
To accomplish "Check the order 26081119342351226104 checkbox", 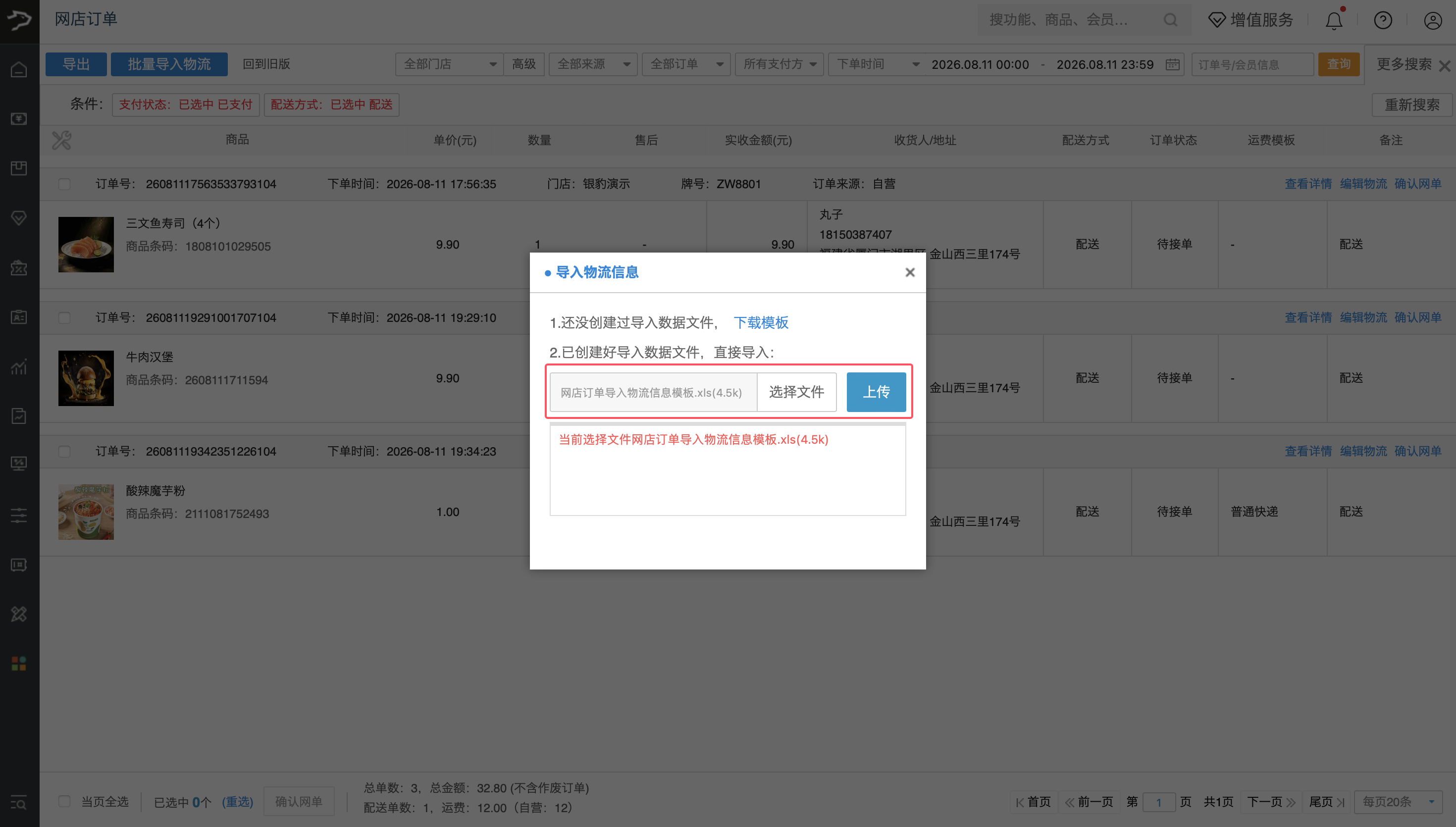I will pos(64,452).
